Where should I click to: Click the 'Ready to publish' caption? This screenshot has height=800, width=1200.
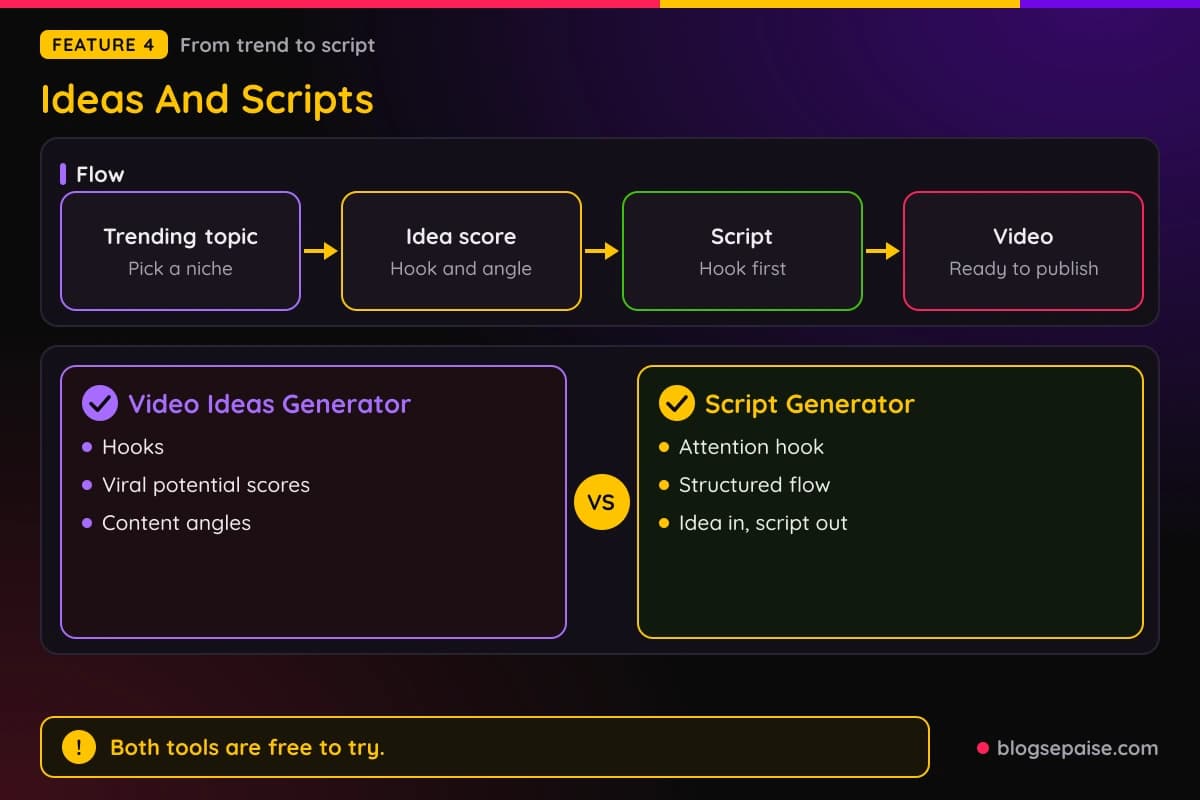1023,268
